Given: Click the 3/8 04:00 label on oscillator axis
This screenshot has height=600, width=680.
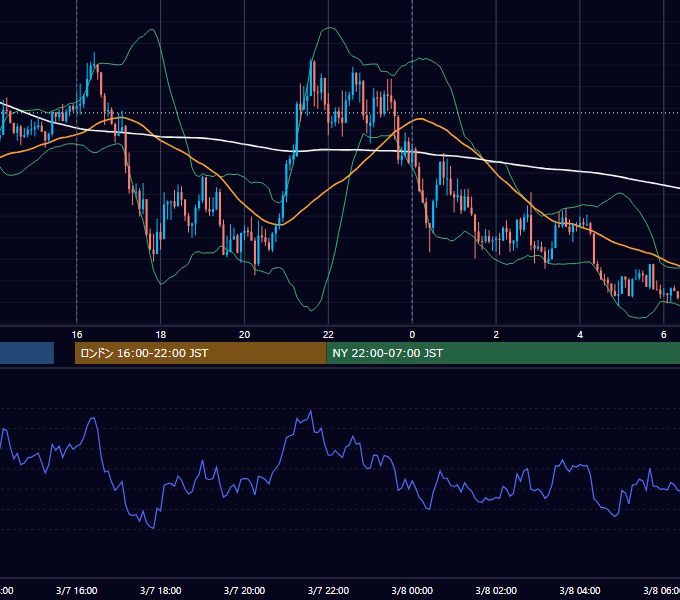Looking at the screenshot, I should (x=580, y=590).
